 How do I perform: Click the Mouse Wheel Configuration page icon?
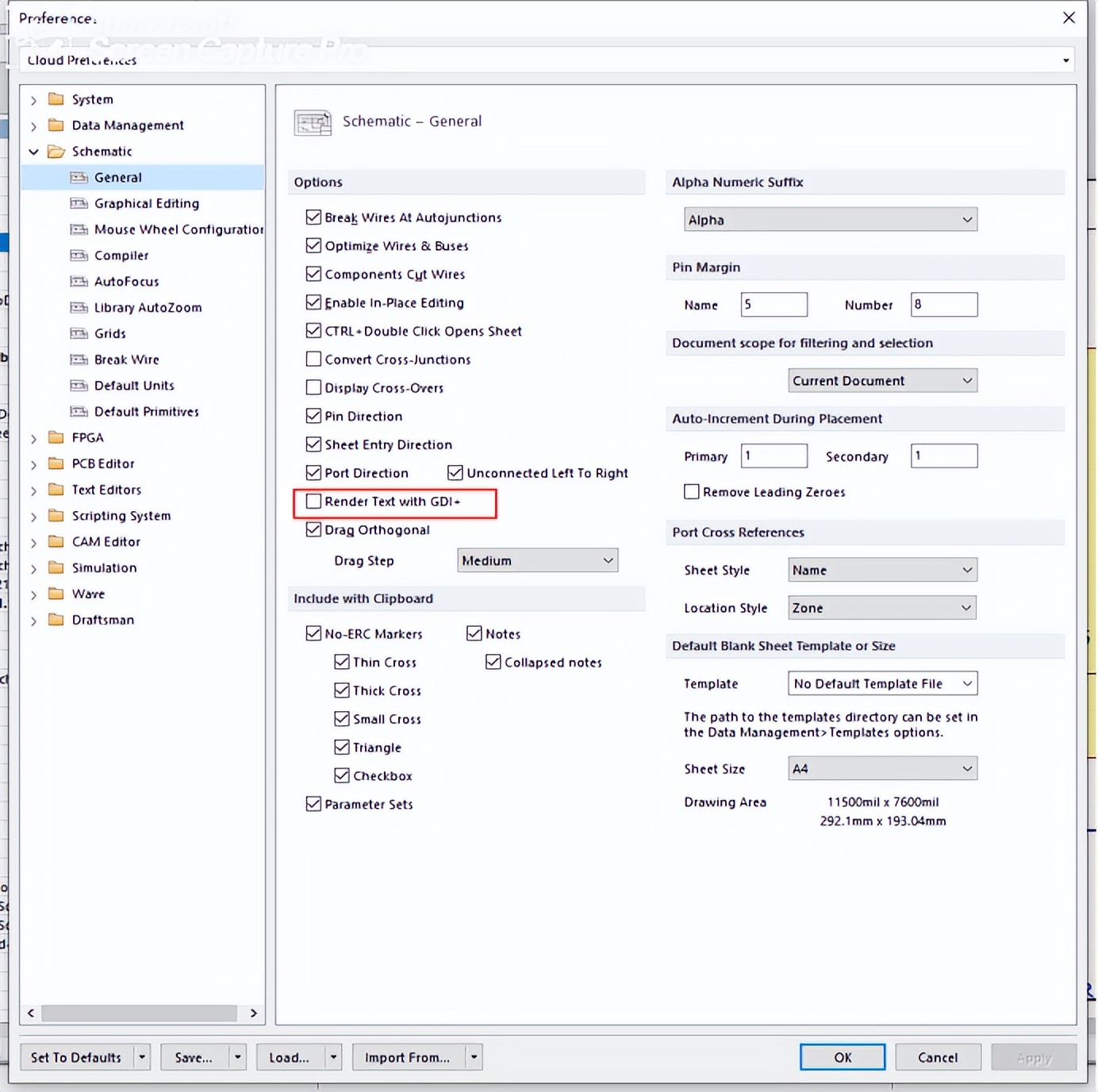[79, 229]
